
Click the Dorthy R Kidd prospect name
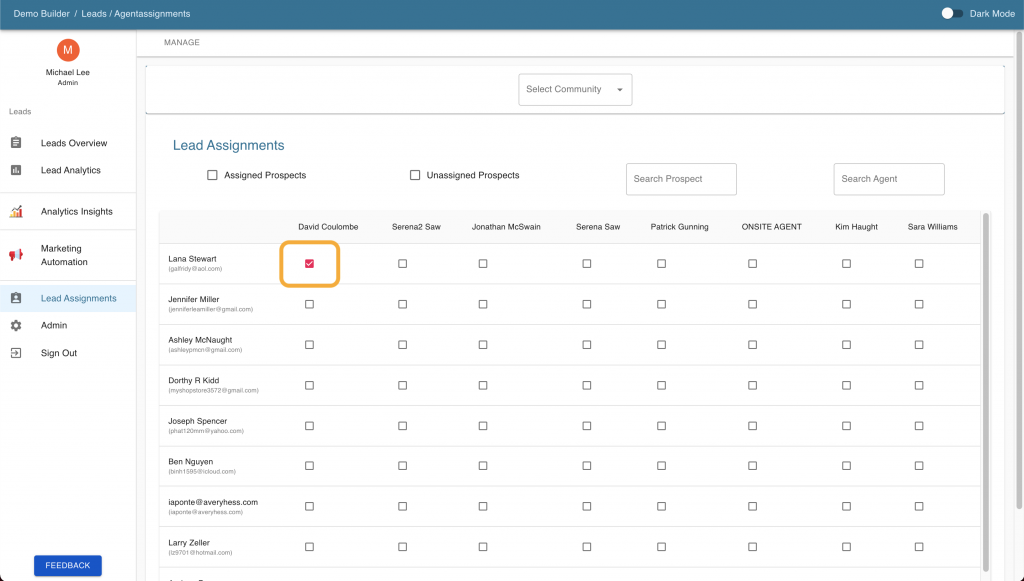point(193,381)
